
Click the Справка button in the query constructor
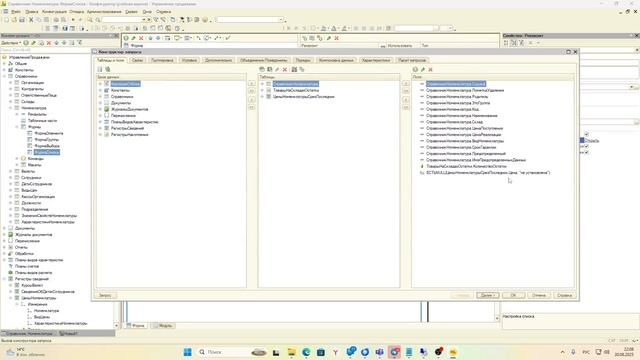pos(565,295)
